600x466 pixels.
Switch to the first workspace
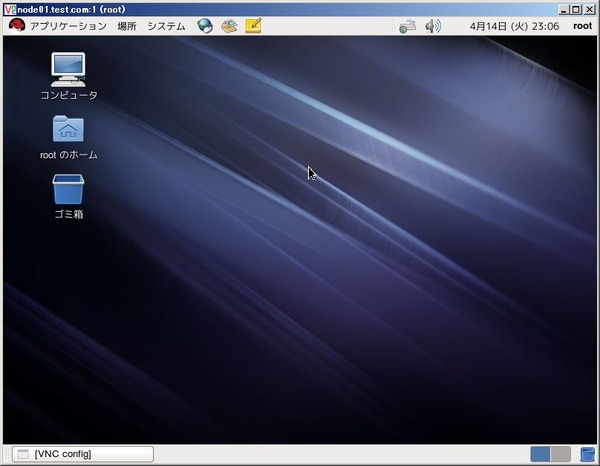(x=540, y=455)
